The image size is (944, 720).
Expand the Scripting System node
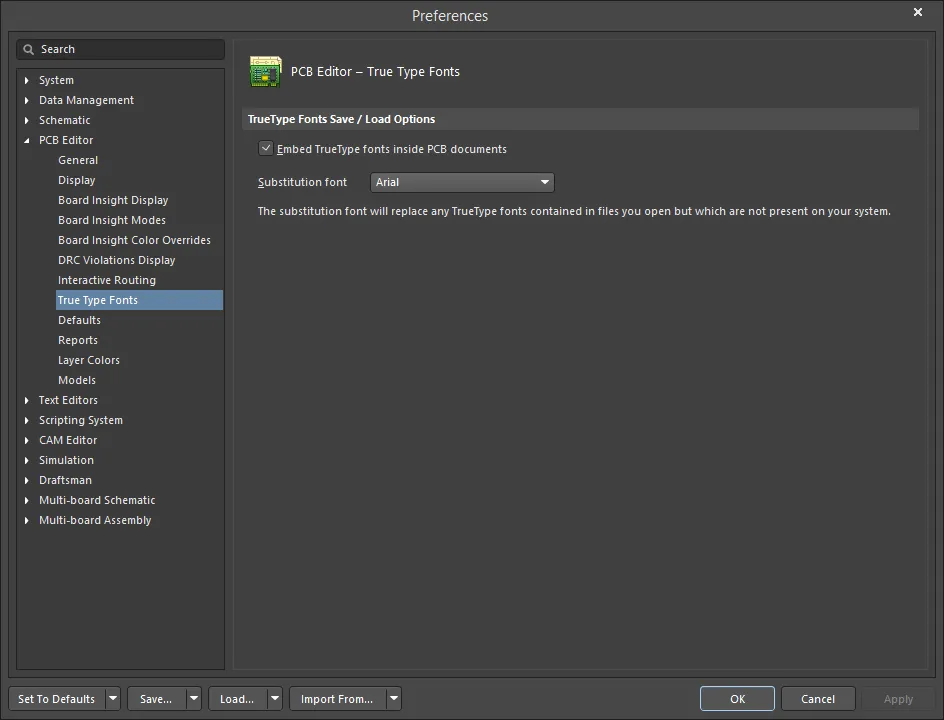[26, 420]
